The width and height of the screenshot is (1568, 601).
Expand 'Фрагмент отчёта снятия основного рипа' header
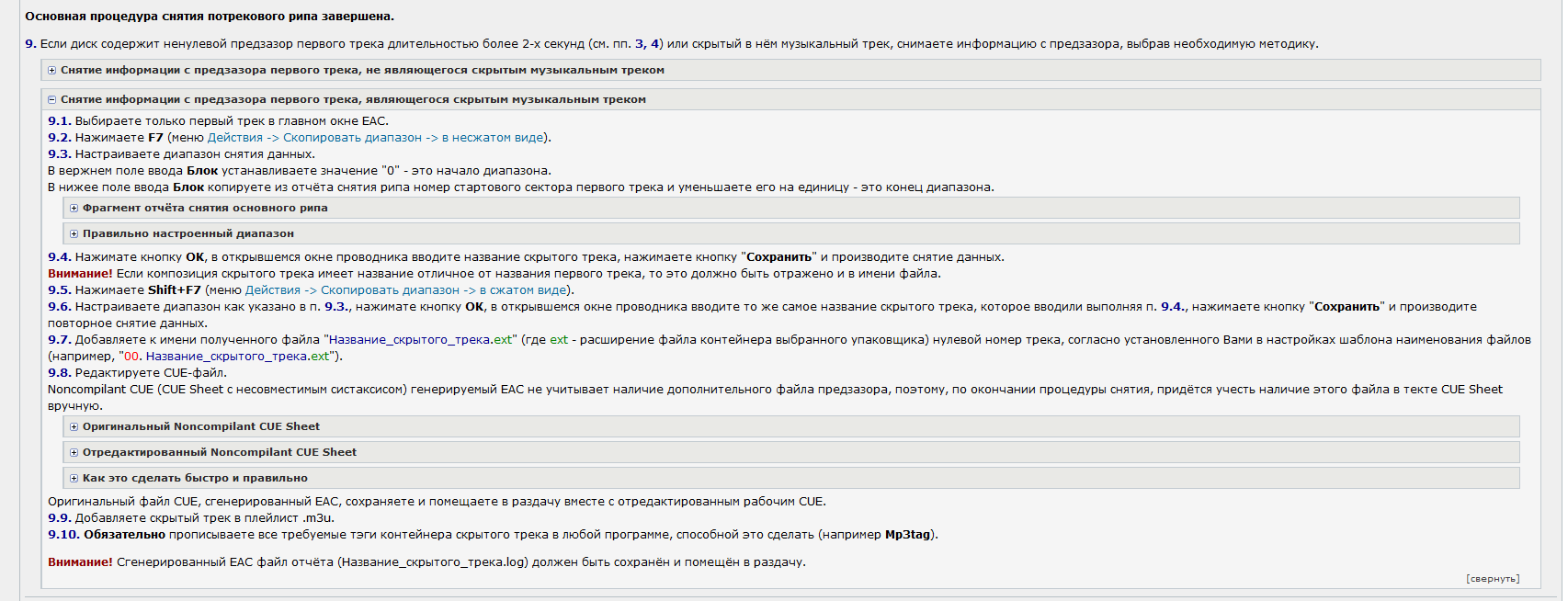(791, 208)
